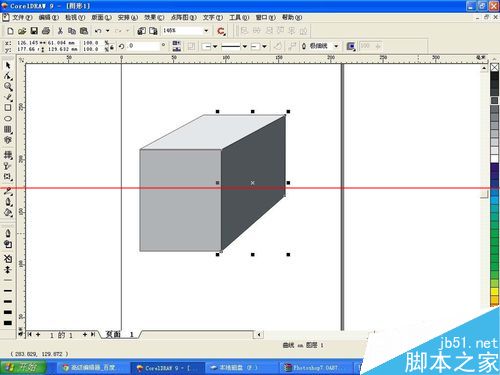Select the Interactive Transparency wine-glass tool
Viewport: 500px width, 375px height.
[x=8, y=166]
